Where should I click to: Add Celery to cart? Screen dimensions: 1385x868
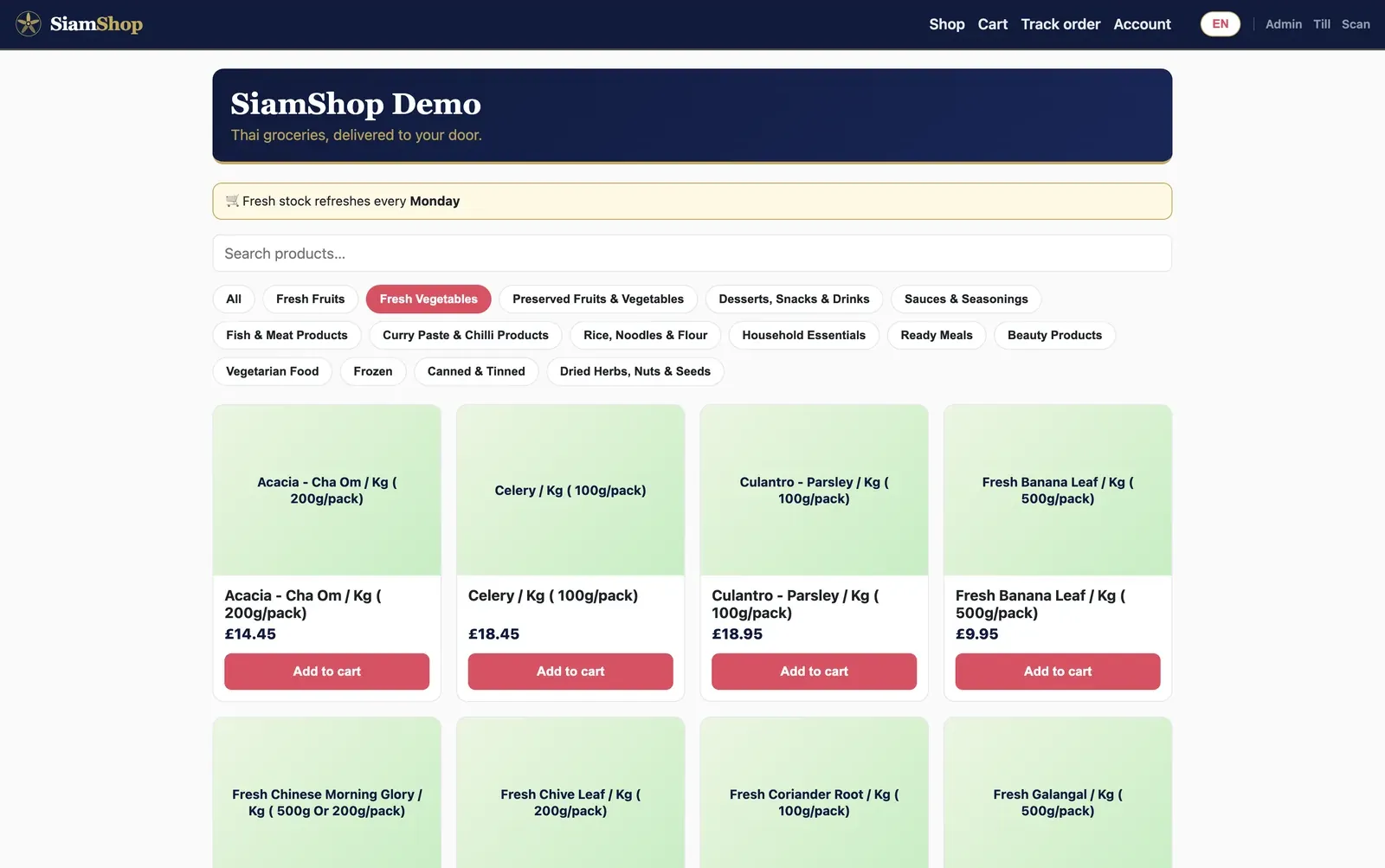[570, 672]
